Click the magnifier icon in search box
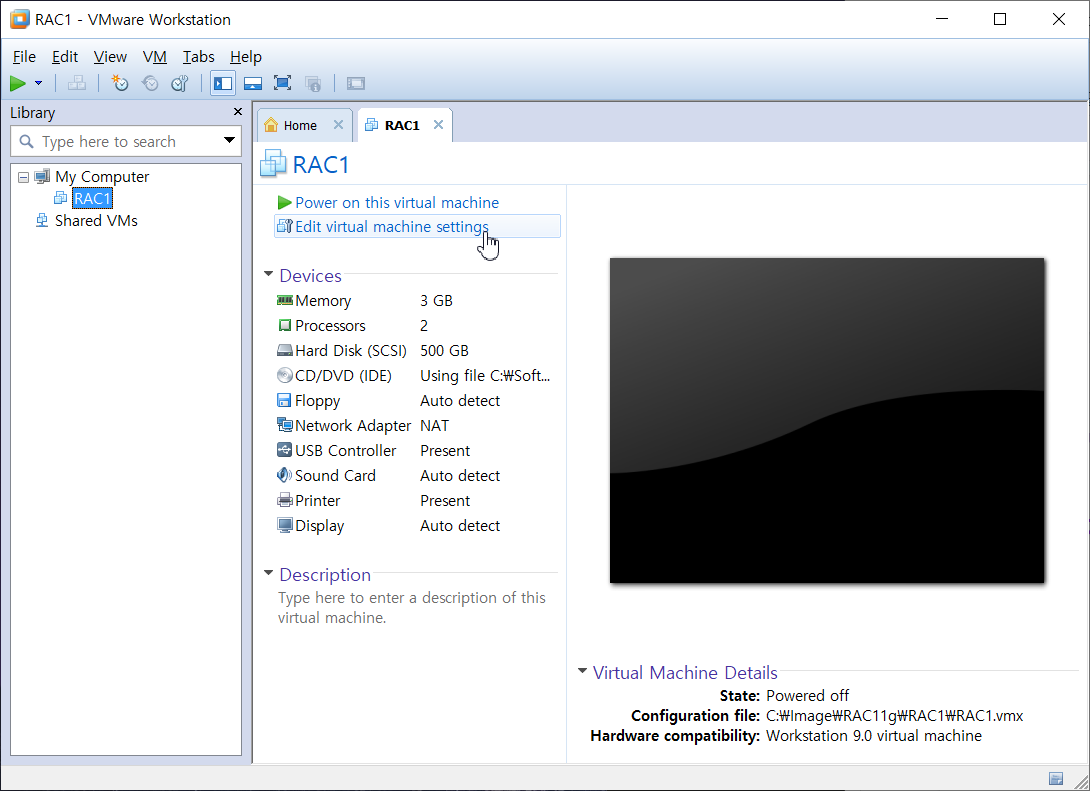1090x791 pixels. click(26, 142)
